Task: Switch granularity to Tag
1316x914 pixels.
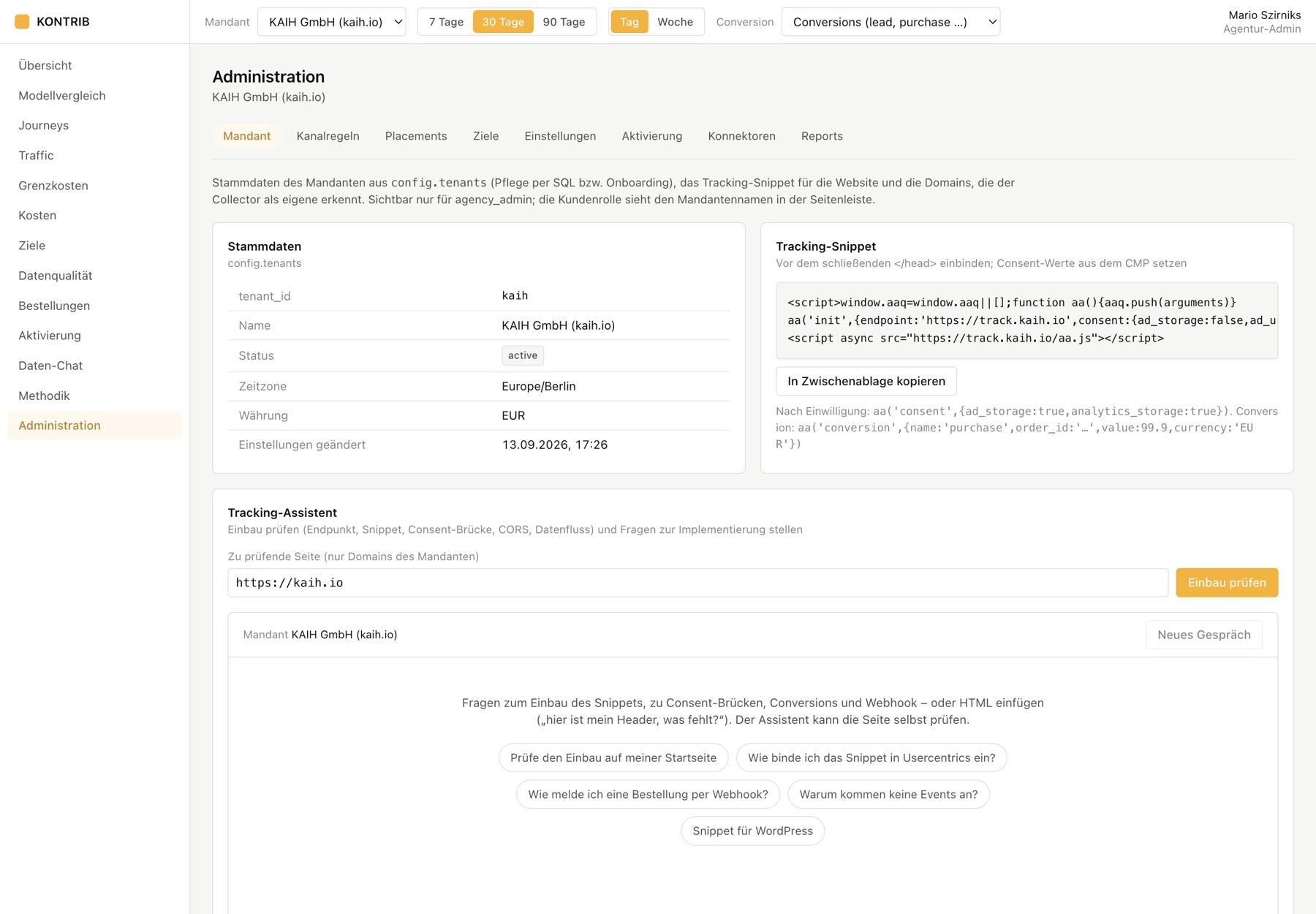Action: [x=629, y=22]
